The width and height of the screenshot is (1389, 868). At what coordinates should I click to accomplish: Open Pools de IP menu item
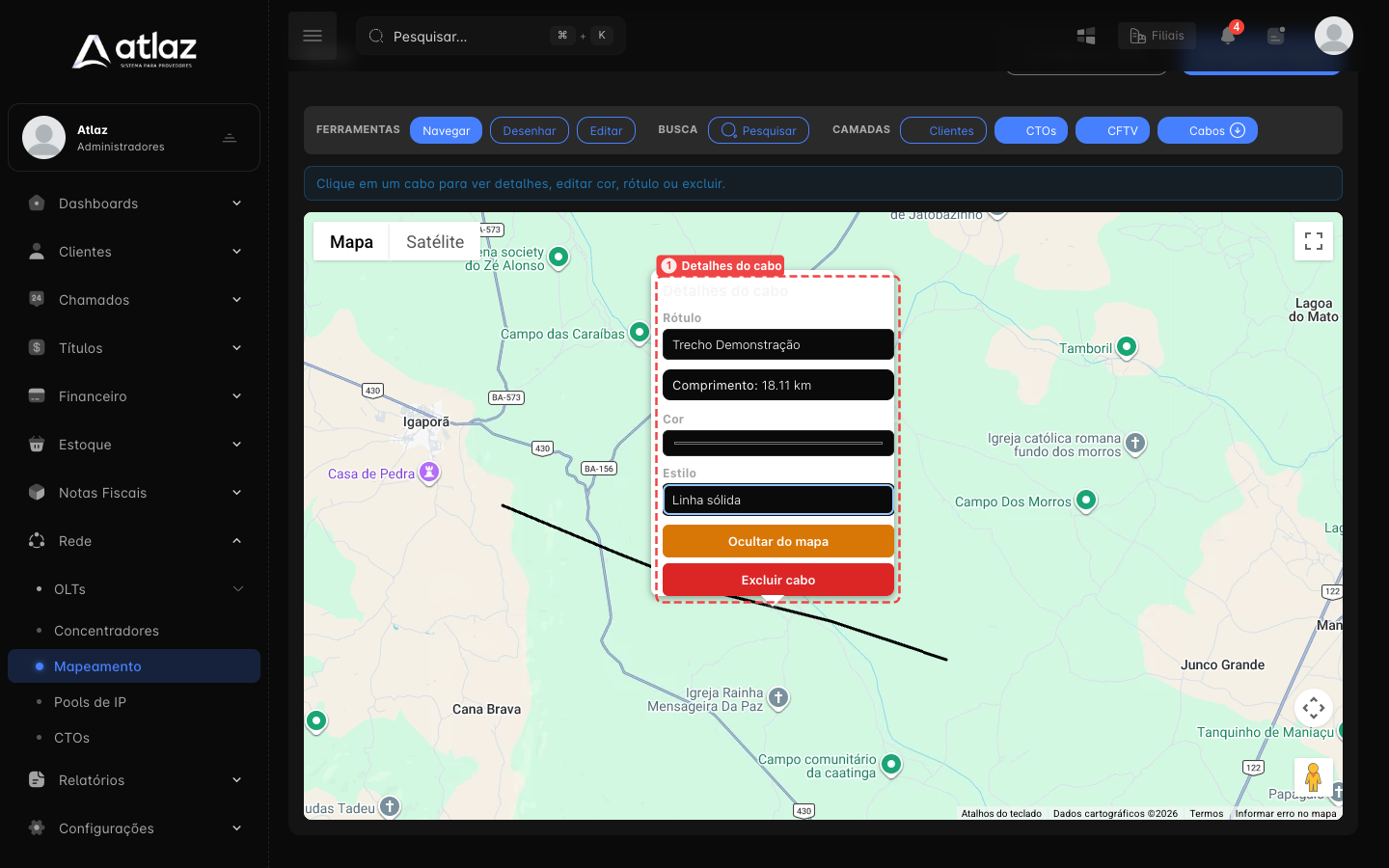(90, 702)
